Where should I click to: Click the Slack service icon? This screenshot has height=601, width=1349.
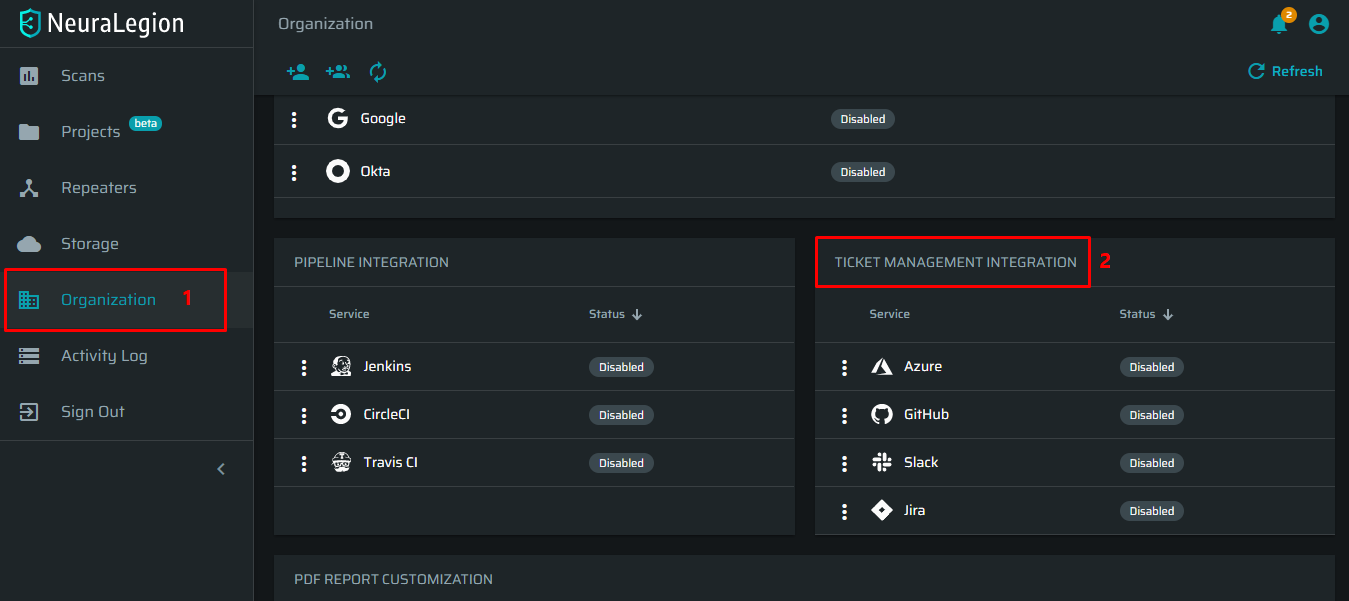(881, 463)
